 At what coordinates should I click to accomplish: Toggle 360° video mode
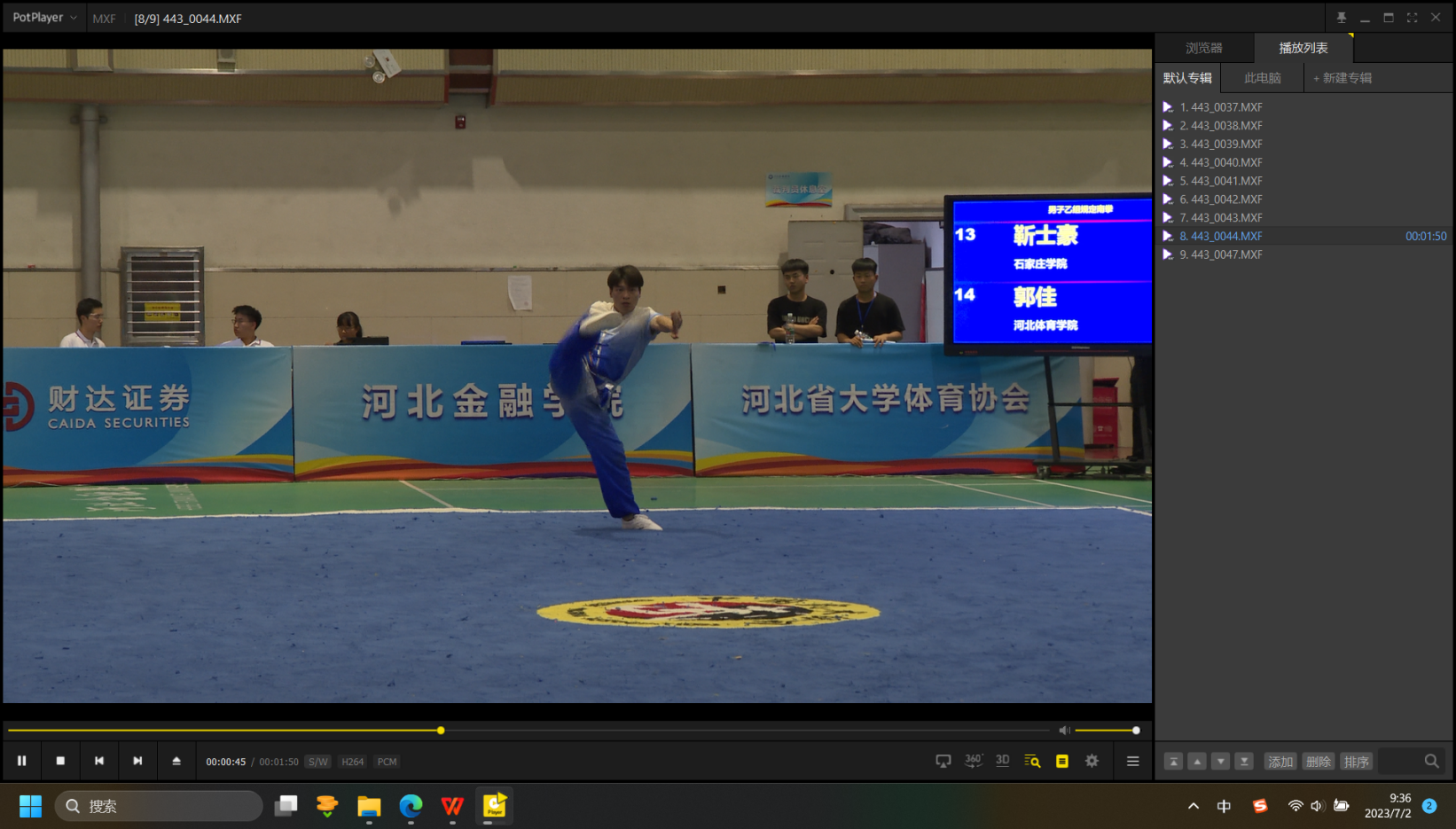[x=973, y=761]
